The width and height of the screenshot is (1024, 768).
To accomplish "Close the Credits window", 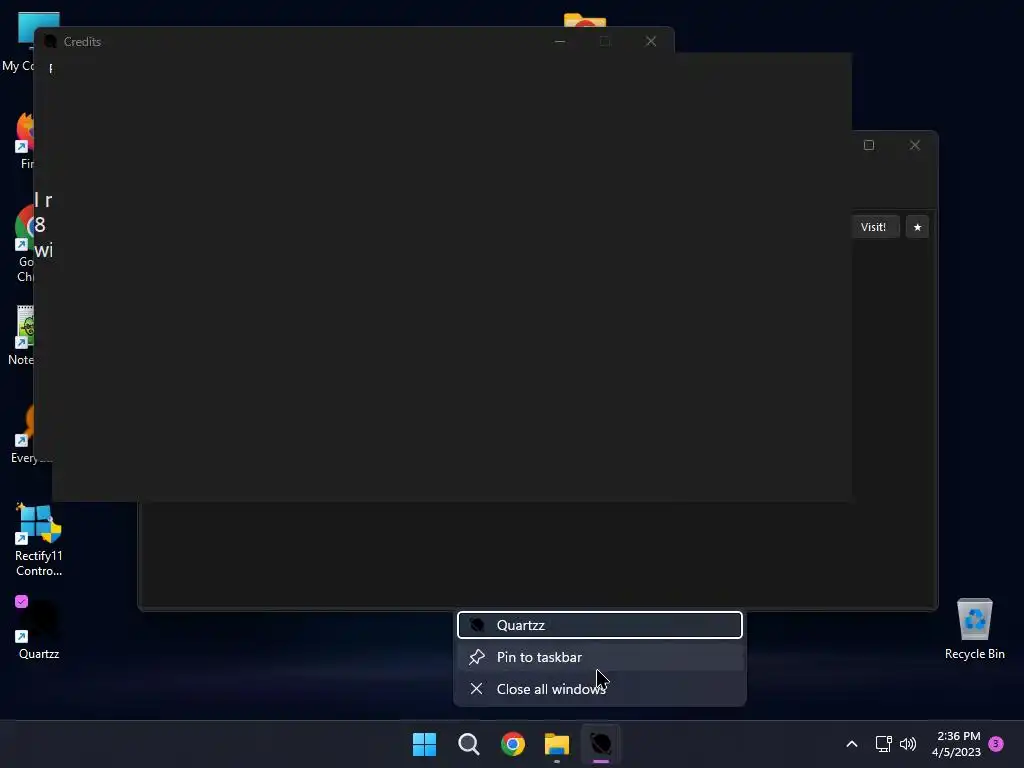I will click(650, 41).
